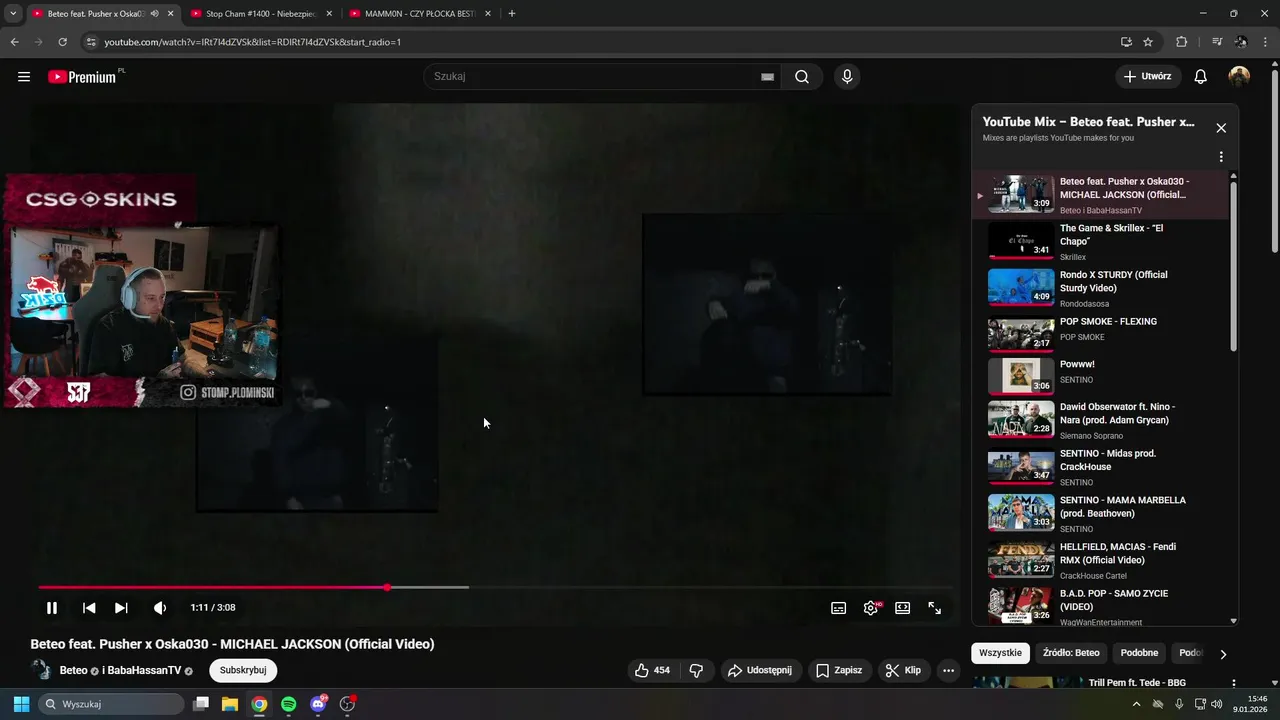Open Spotify from the taskbar
1280x720 pixels.
tap(289, 704)
